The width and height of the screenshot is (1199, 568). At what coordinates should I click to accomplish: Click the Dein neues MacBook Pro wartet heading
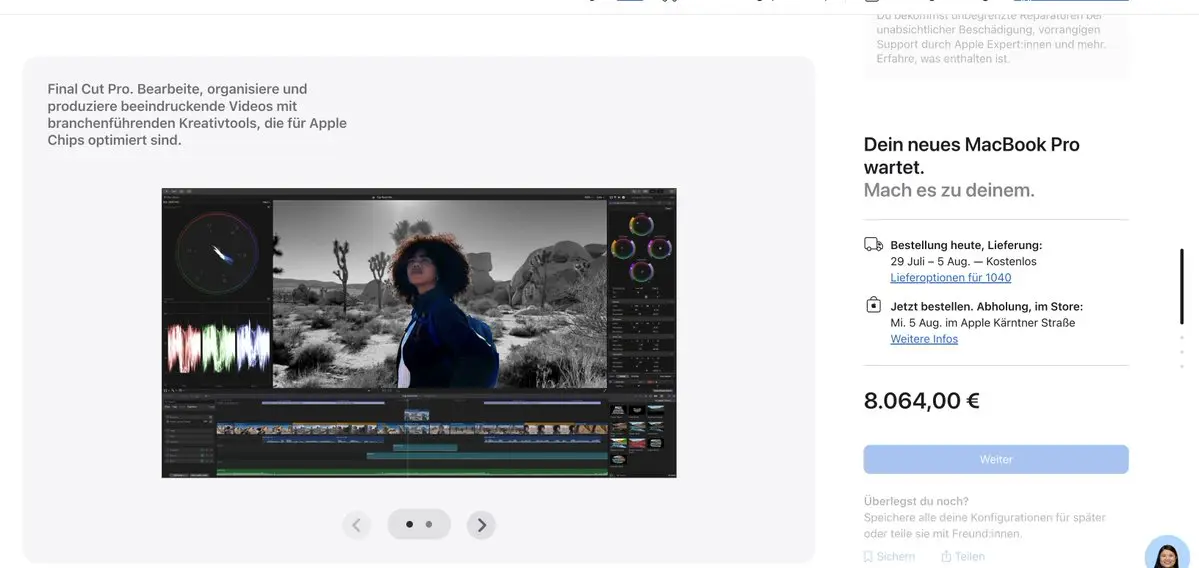pyautogui.click(x=971, y=155)
